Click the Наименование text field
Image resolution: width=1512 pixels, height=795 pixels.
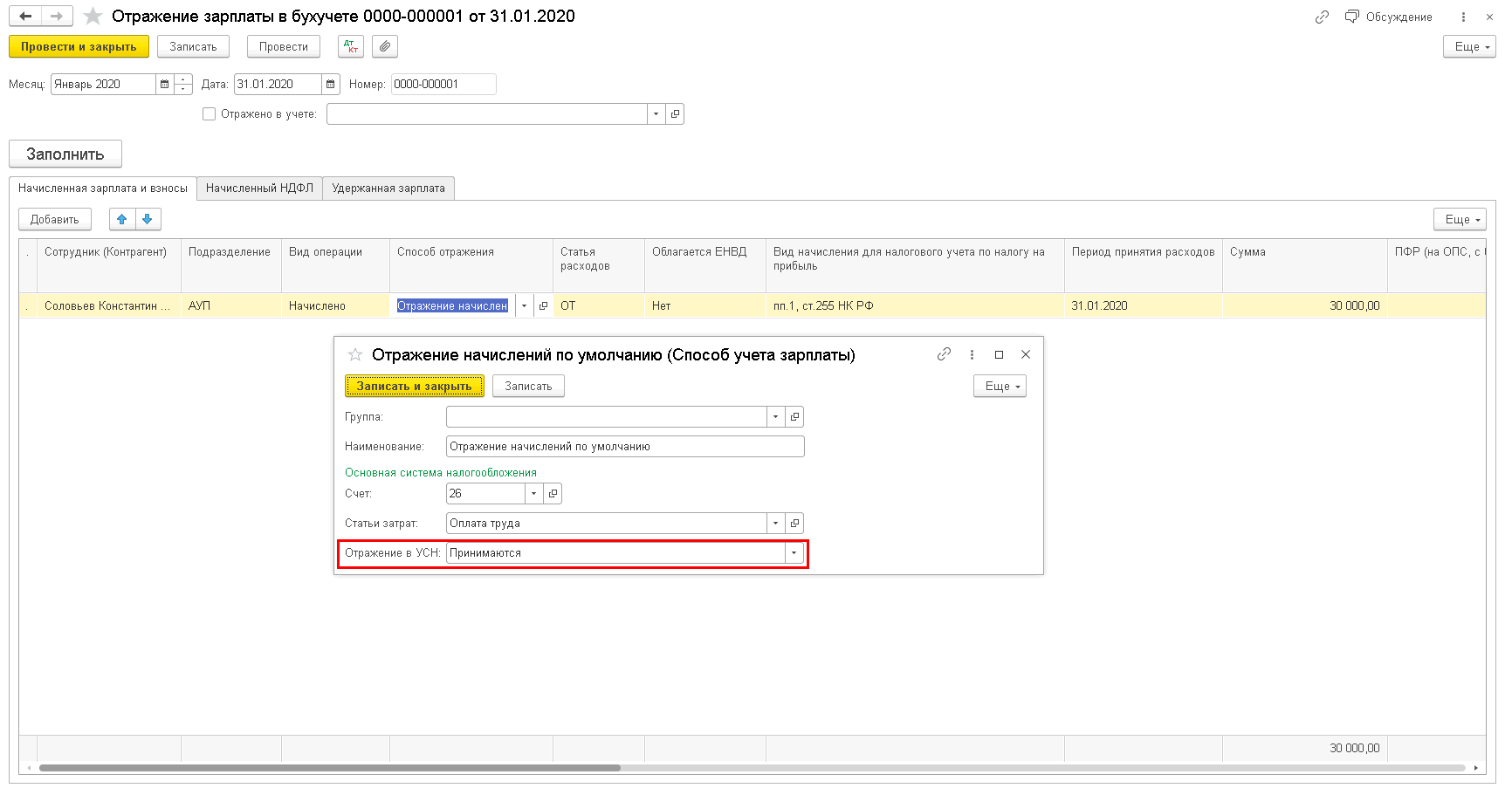(625, 447)
